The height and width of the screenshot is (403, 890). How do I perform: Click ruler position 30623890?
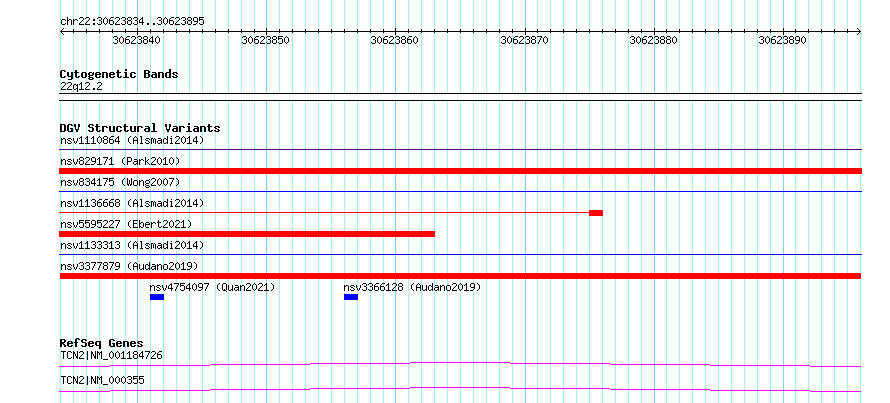pos(783,40)
